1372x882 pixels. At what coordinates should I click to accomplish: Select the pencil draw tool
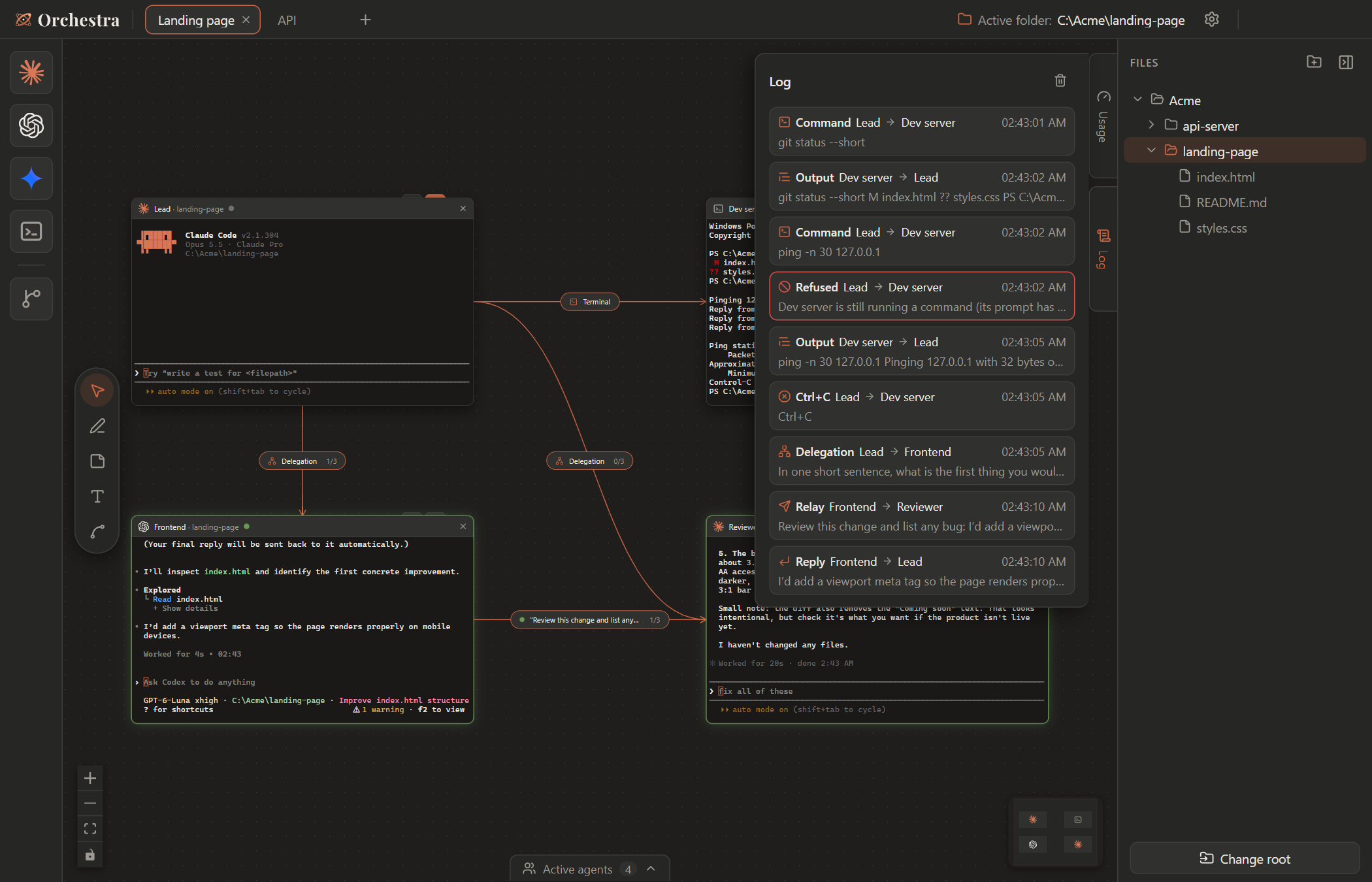(97, 426)
